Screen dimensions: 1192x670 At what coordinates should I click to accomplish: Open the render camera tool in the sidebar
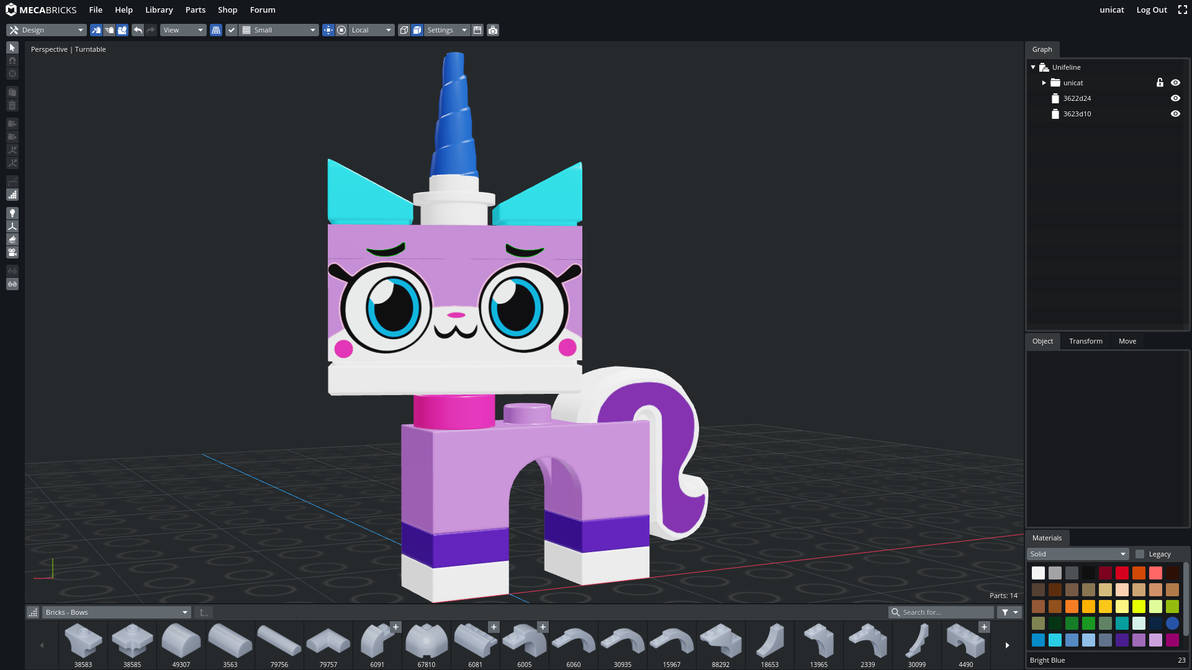(x=12, y=252)
